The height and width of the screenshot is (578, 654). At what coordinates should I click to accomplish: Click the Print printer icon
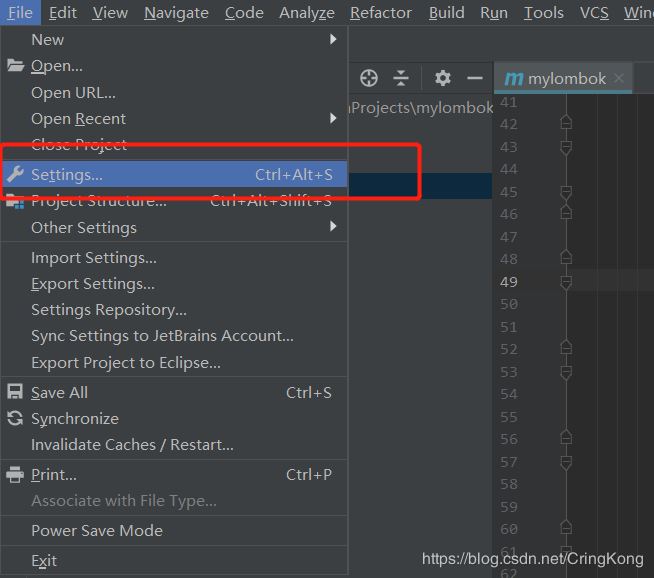coord(15,475)
